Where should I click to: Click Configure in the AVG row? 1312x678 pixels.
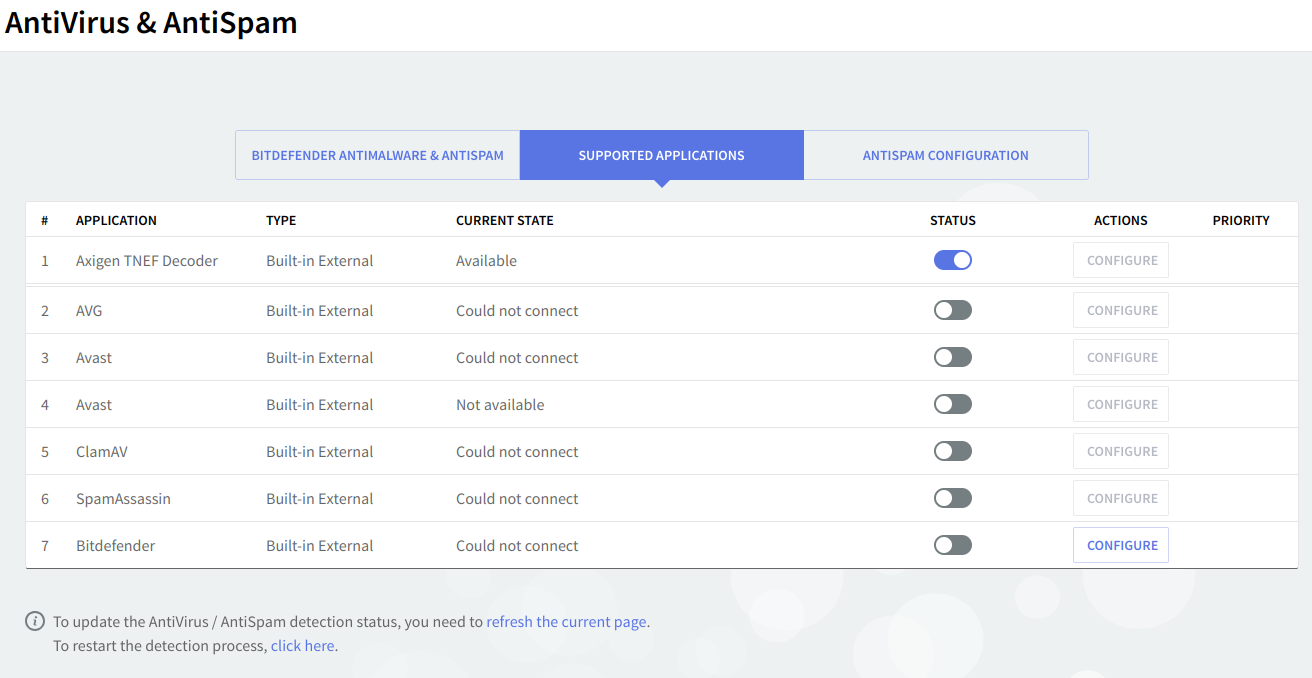point(1121,310)
